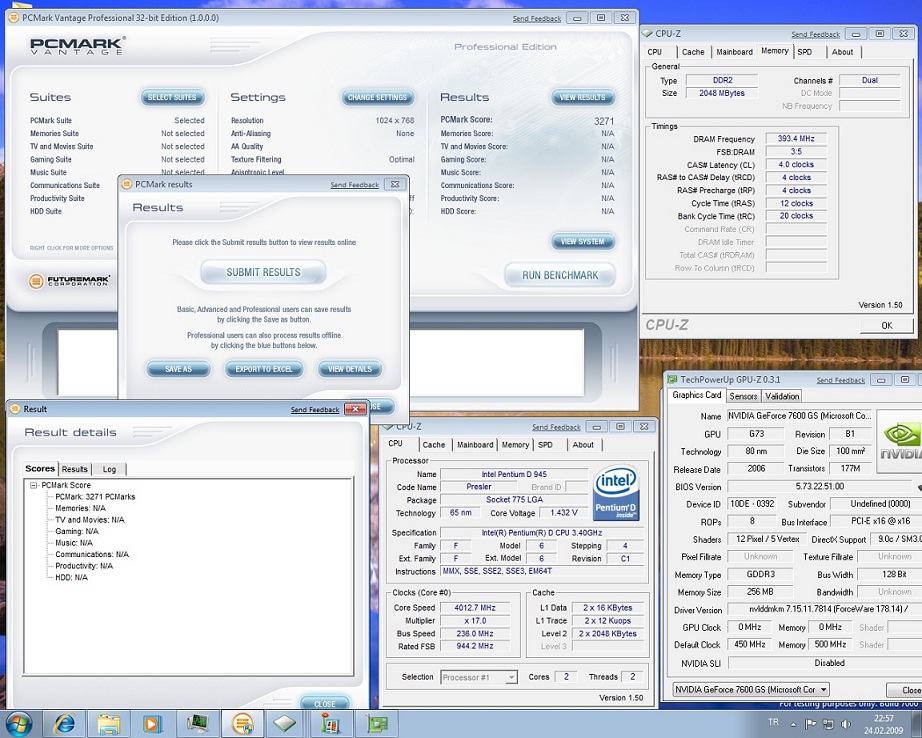Click the Memory CPU-Z window title icon
The width and height of the screenshot is (922, 738).
647,34
